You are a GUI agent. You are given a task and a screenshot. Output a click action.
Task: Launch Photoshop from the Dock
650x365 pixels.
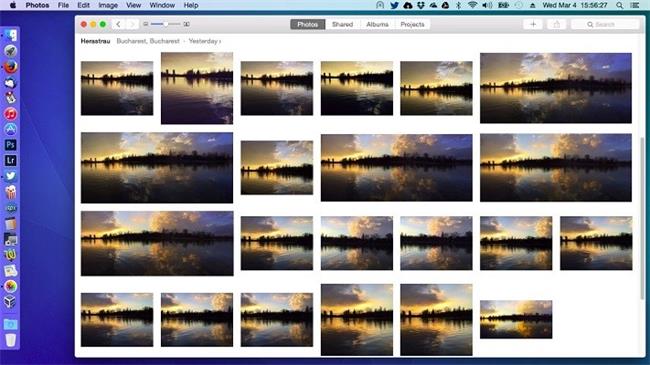[x=10, y=145]
